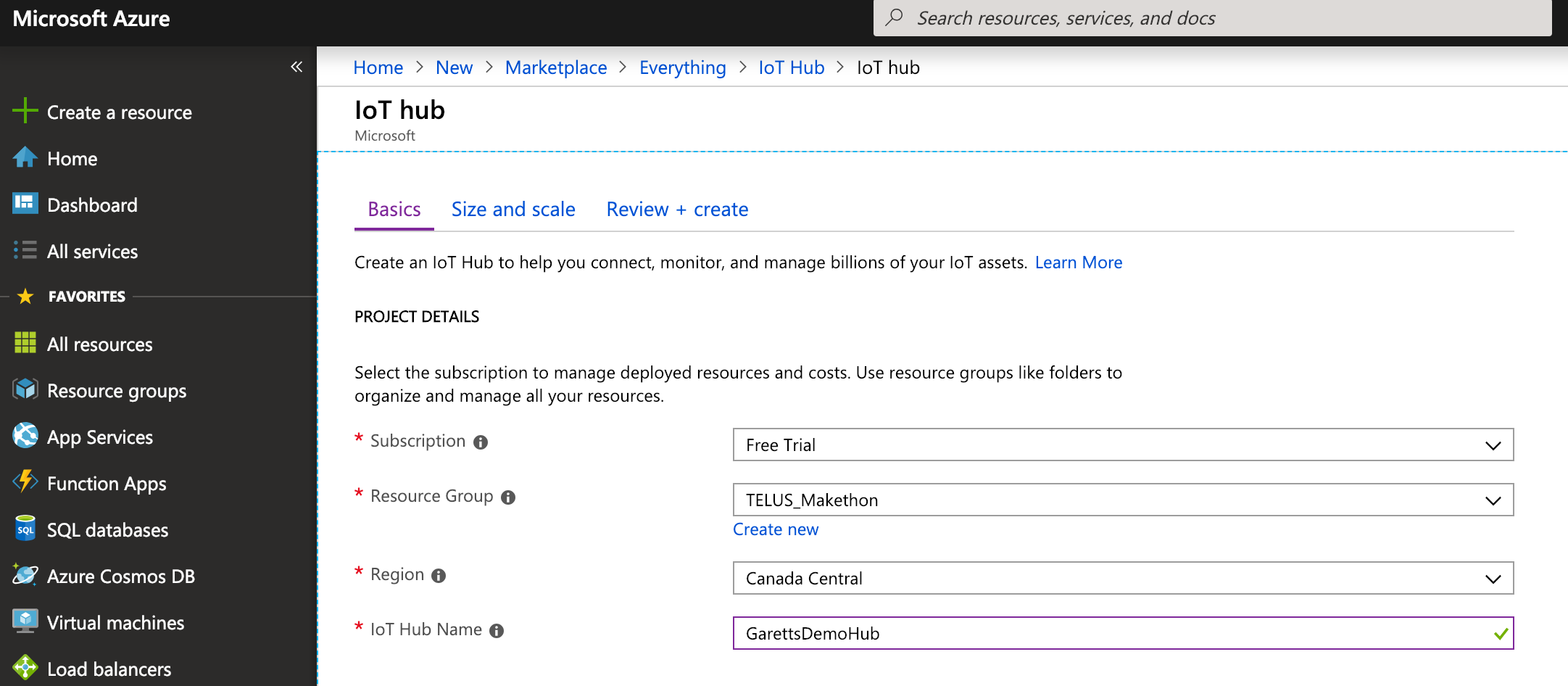Click the PROJECT DETAILS heading text

(417, 317)
